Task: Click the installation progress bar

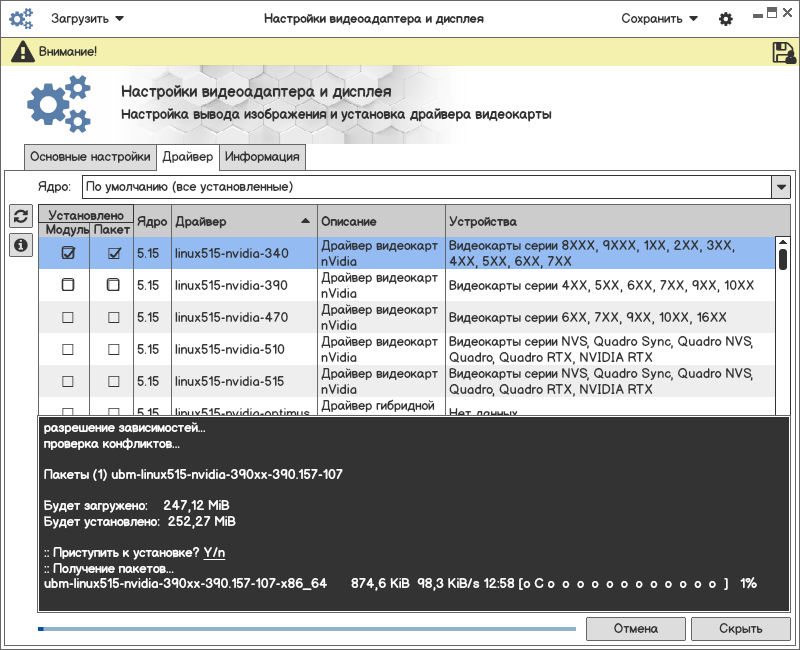Action: tap(306, 629)
